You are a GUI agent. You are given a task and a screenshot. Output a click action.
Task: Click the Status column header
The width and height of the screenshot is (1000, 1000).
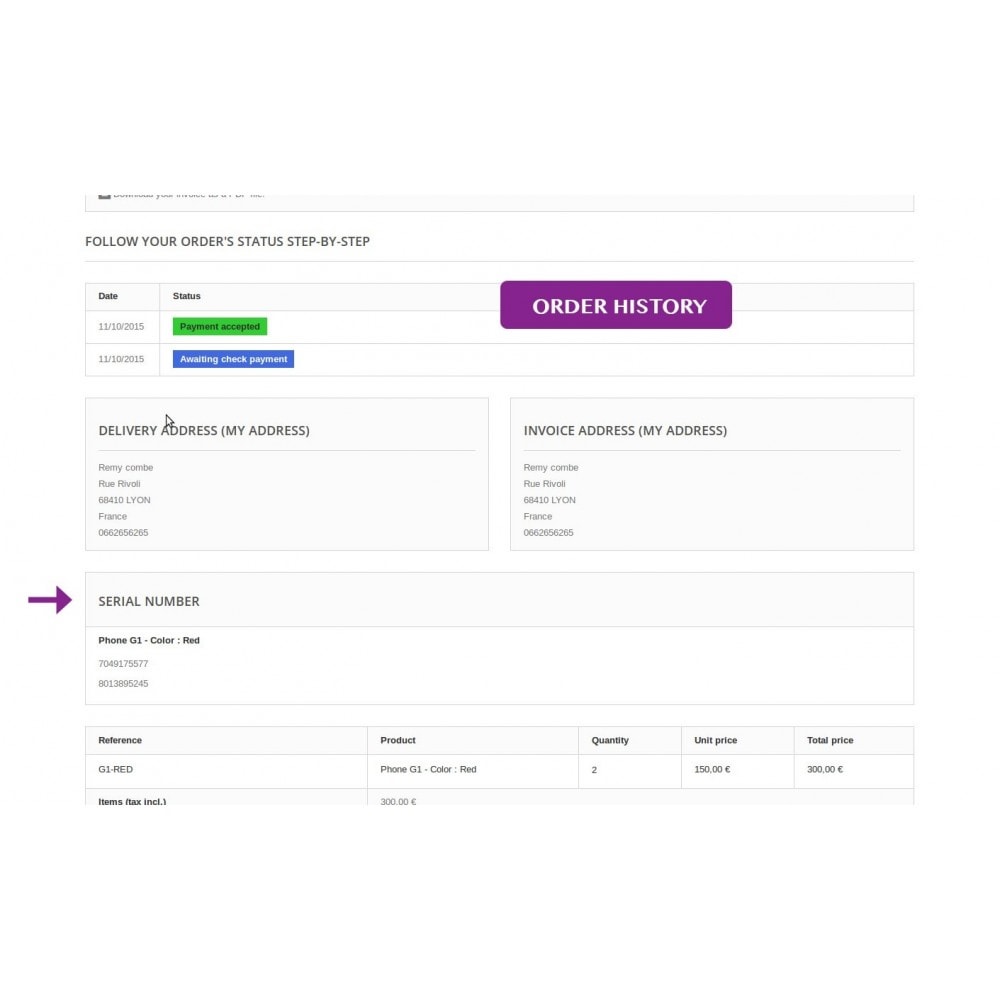[x=186, y=296]
